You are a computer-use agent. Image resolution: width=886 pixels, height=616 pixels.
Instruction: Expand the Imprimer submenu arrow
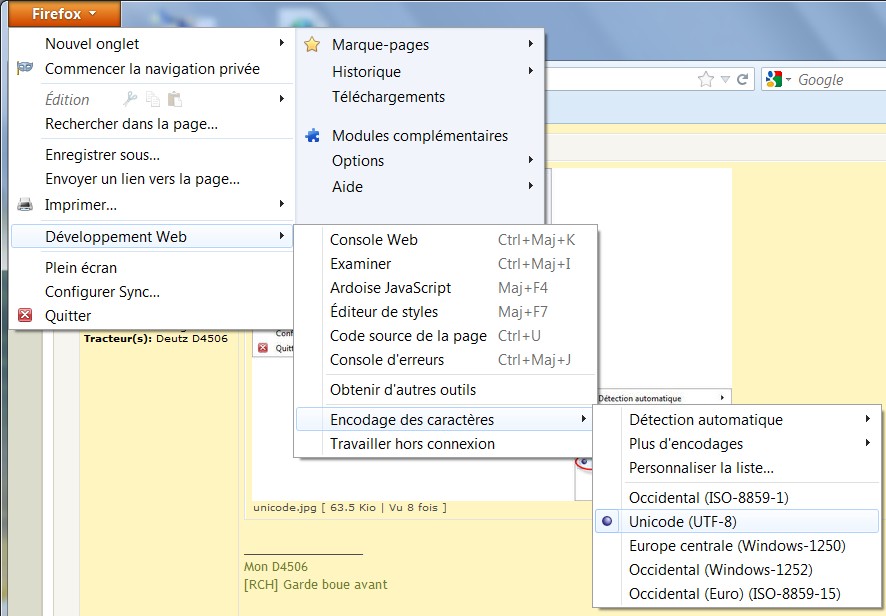(x=281, y=203)
